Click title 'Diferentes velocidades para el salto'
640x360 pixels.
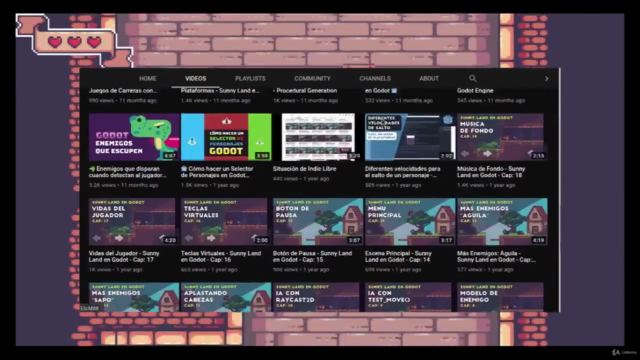(402, 172)
